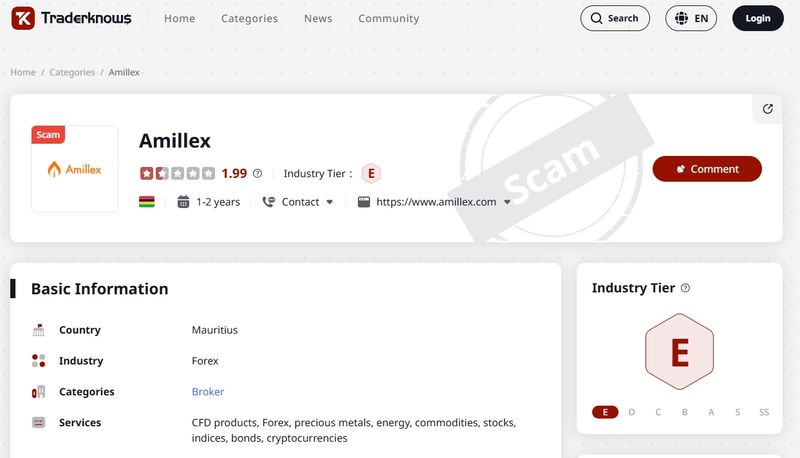The height and width of the screenshot is (458, 800).
Task: Open the Community menu item
Action: 388,18
